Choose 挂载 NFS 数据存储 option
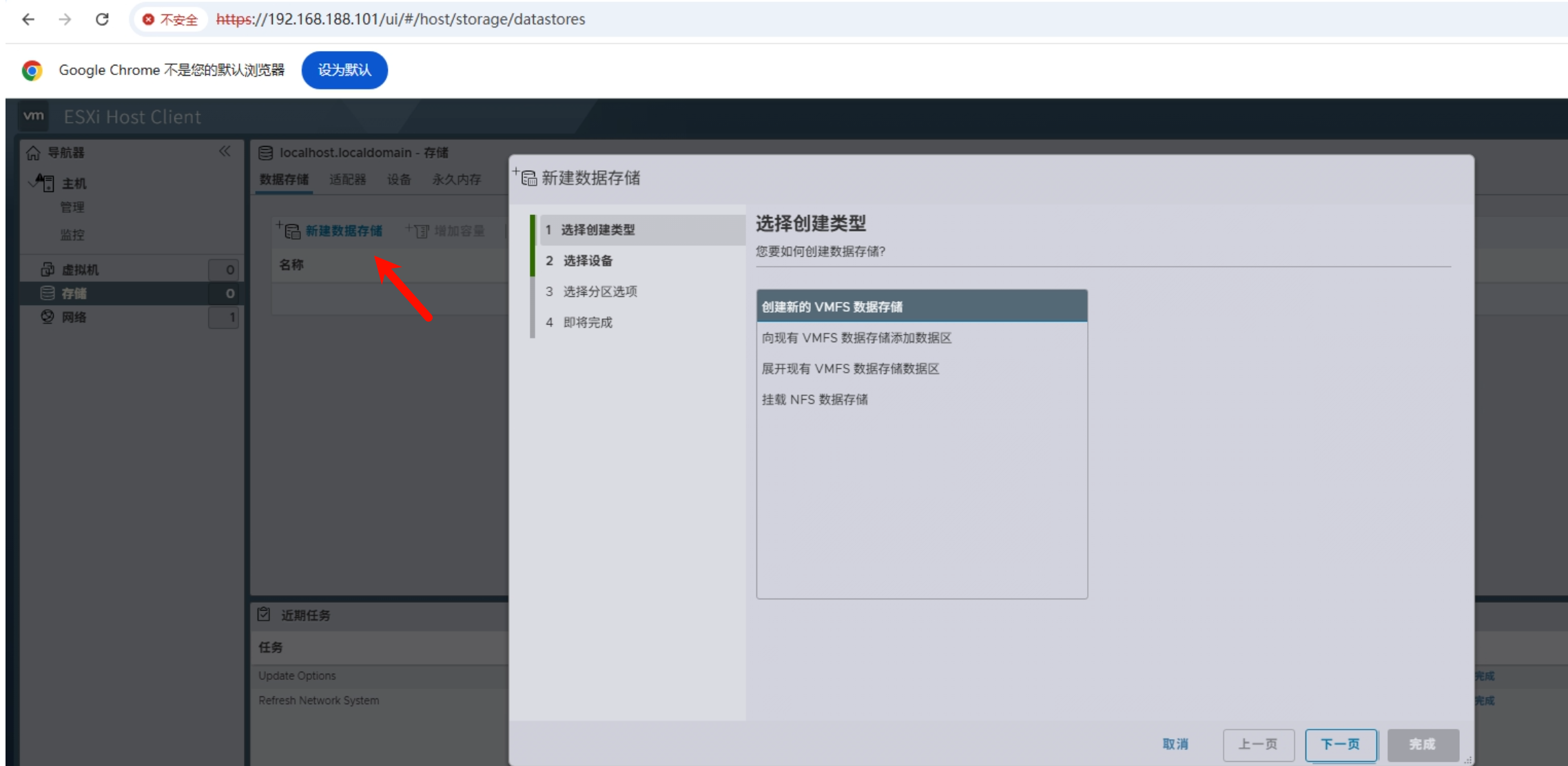The image size is (1568, 766). pyautogui.click(x=814, y=400)
